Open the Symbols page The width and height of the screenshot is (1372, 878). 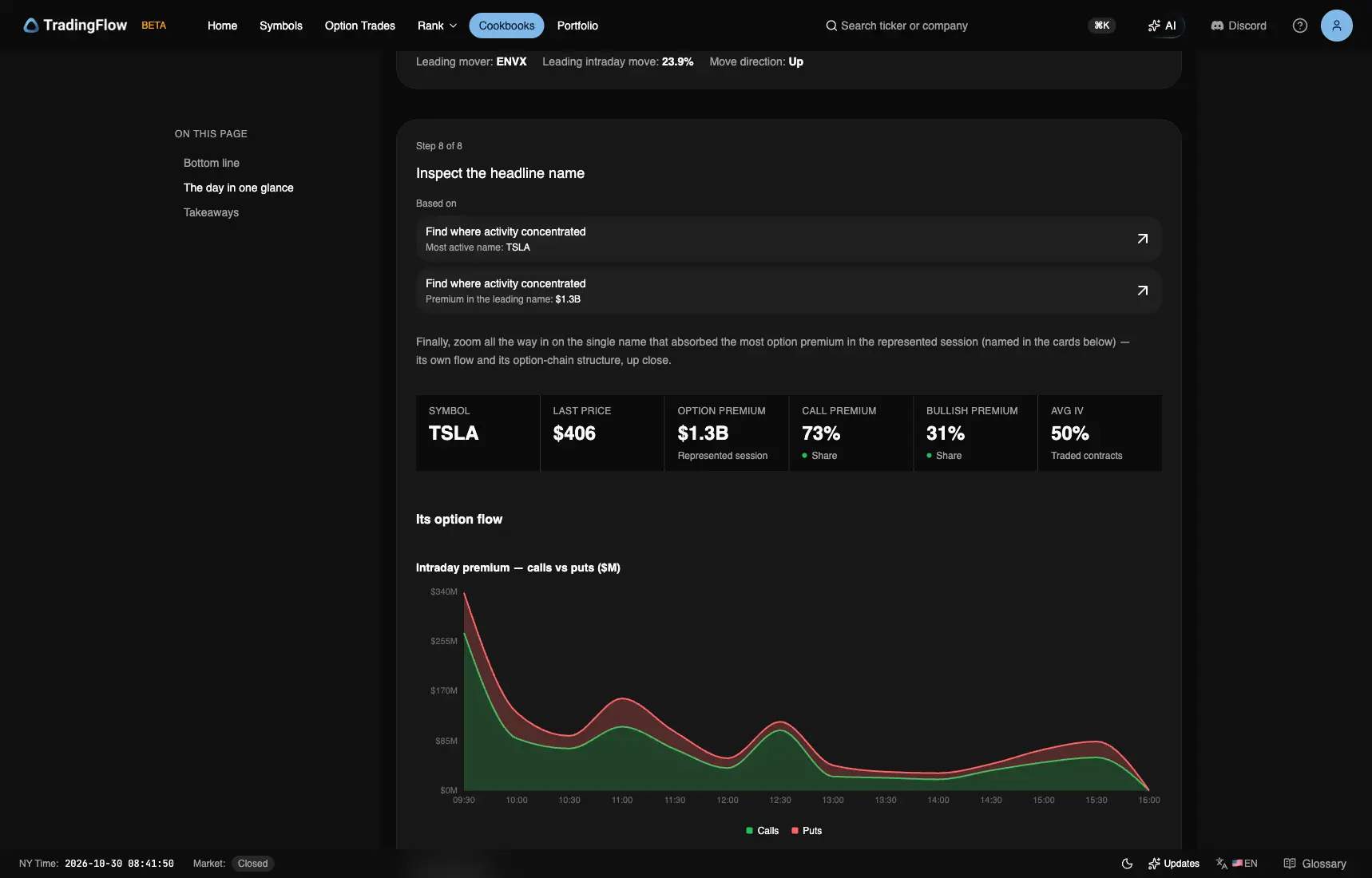(x=281, y=26)
